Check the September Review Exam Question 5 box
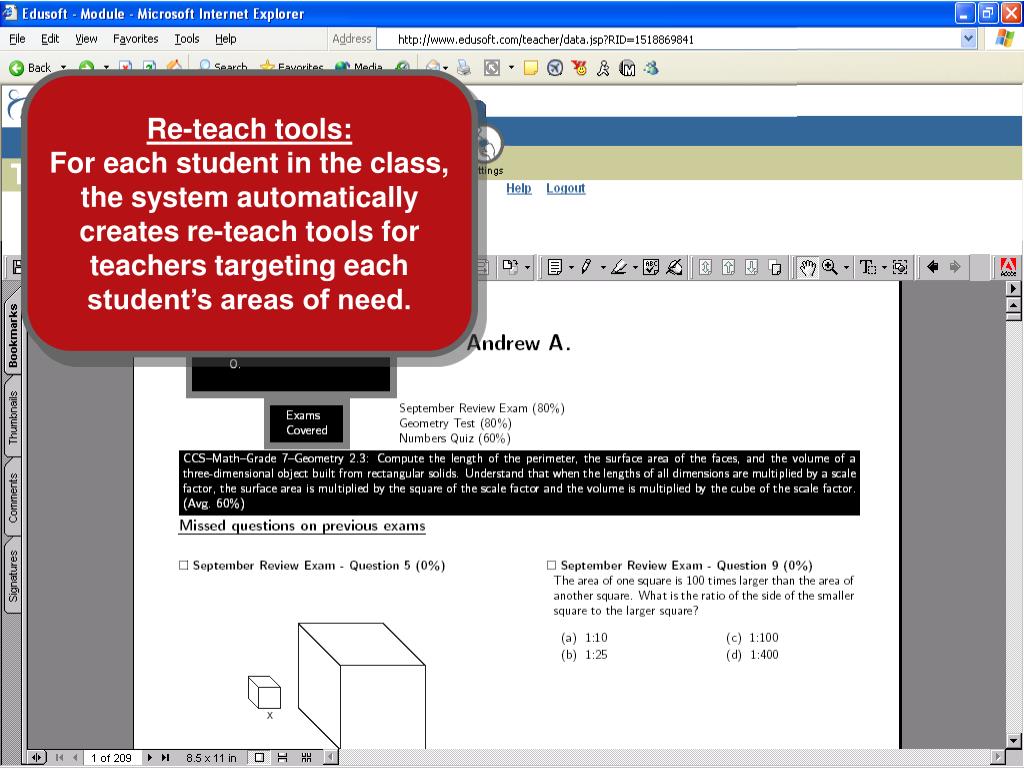 coord(184,566)
